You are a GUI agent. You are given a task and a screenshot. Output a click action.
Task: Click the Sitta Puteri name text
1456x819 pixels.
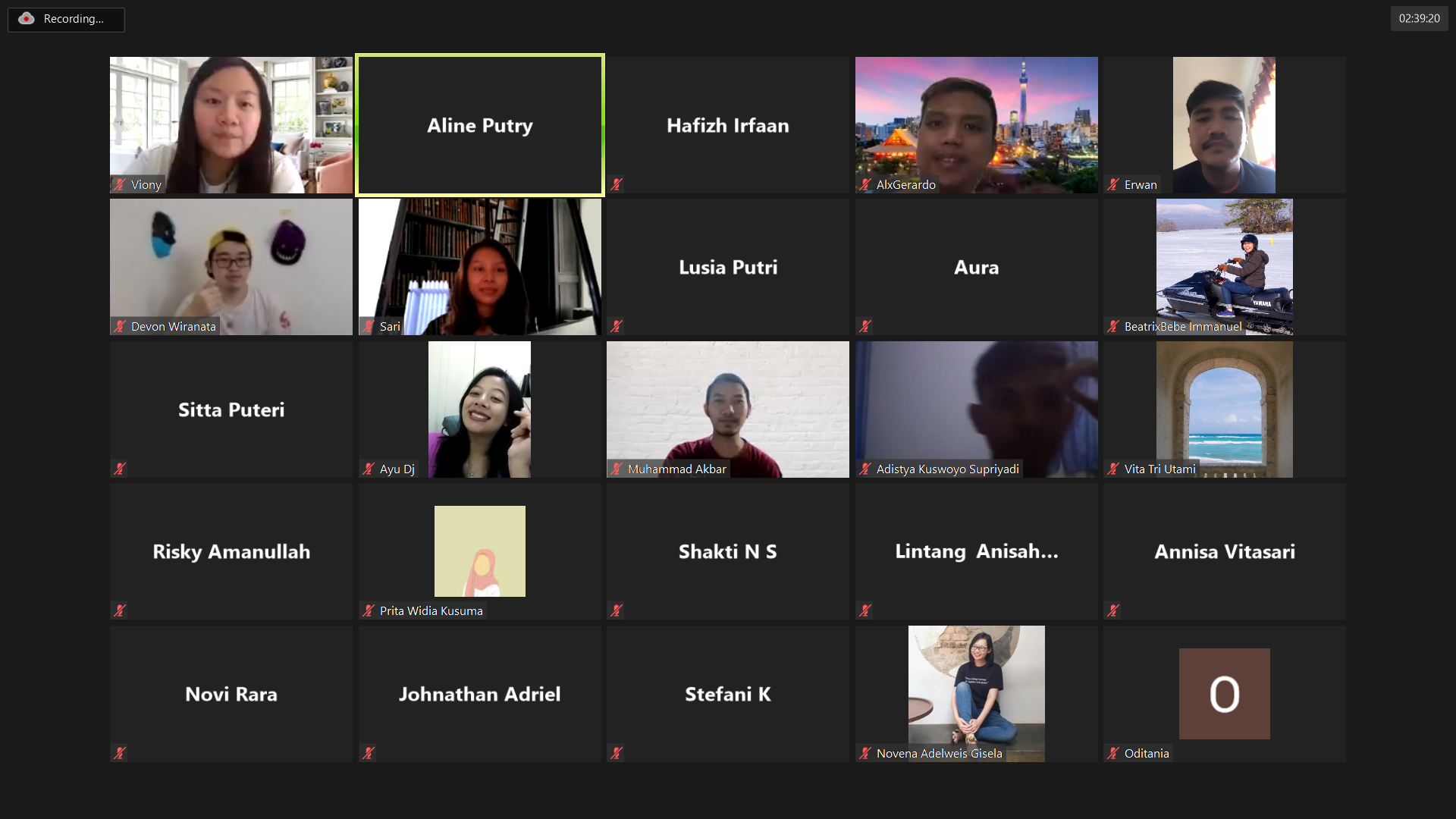pyautogui.click(x=231, y=409)
